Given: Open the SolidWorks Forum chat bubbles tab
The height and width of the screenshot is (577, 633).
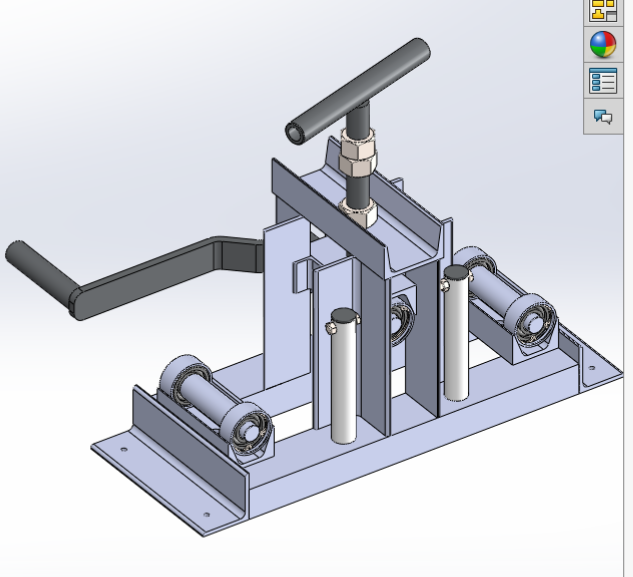Looking at the screenshot, I should [x=603, y=117].
